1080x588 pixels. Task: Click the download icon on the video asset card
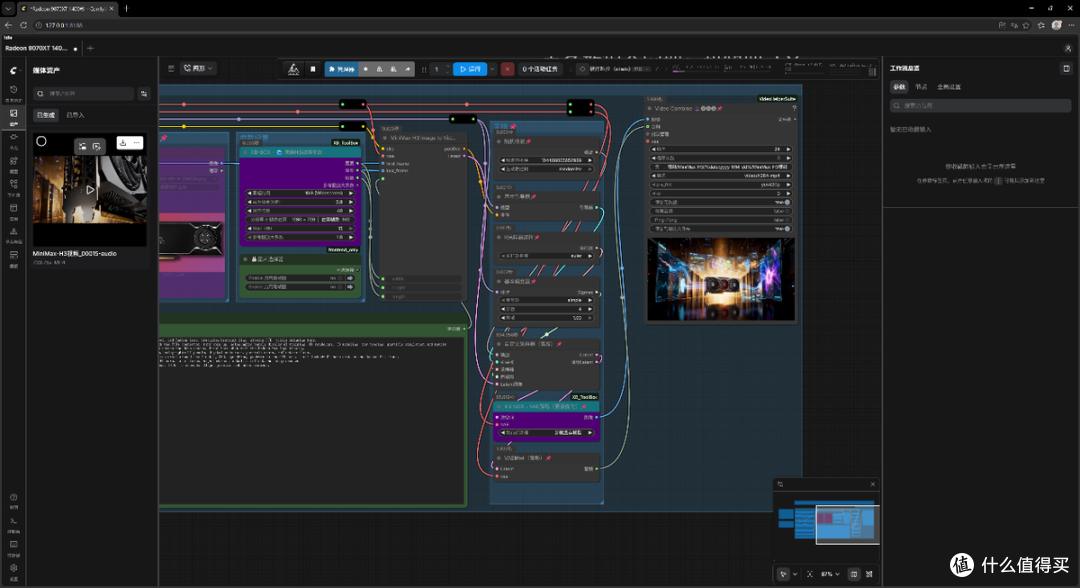coord(123,143)
